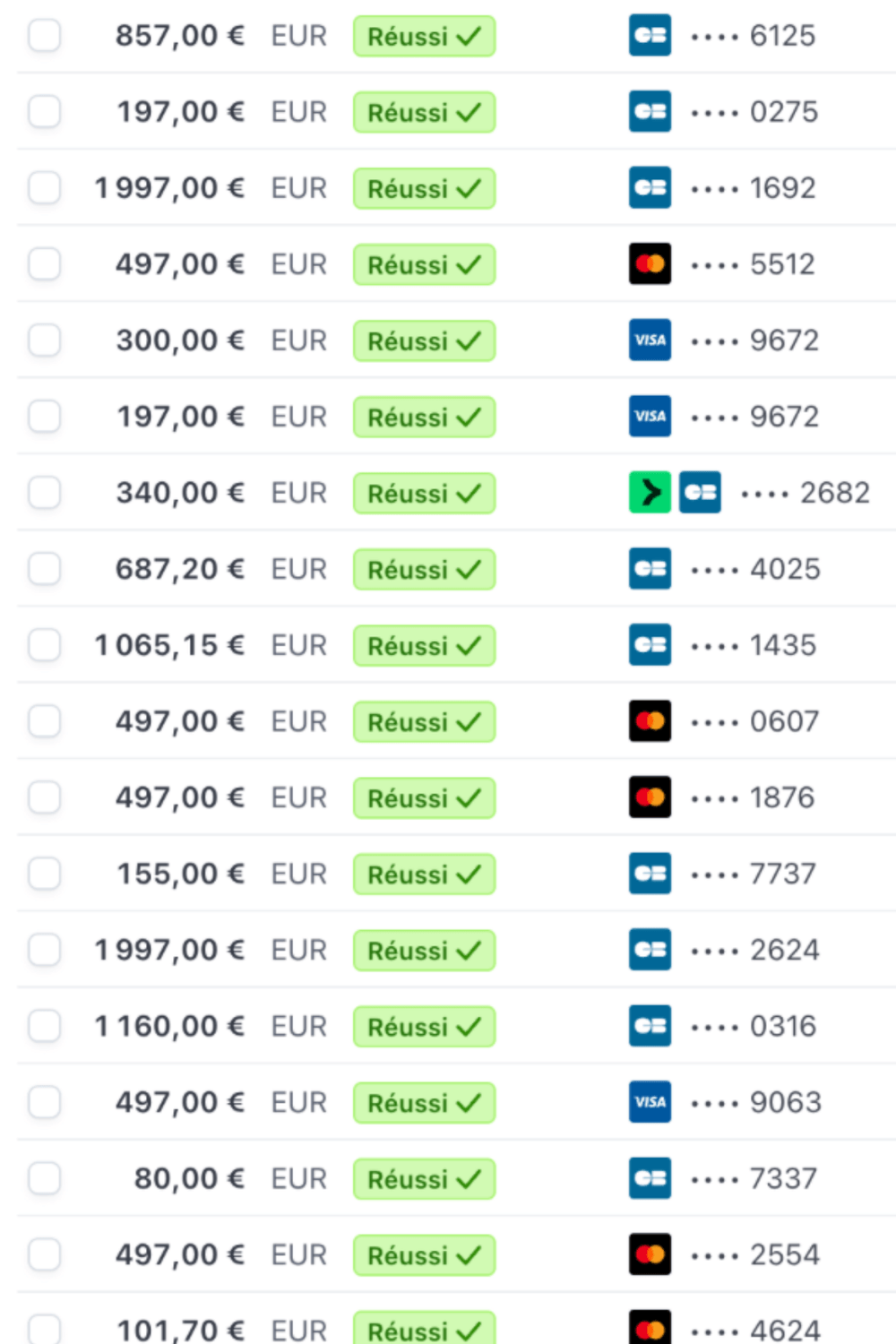
Task: Click the Réussi status for the 80,00 € payment
Action: click(x=424, y=1178)
